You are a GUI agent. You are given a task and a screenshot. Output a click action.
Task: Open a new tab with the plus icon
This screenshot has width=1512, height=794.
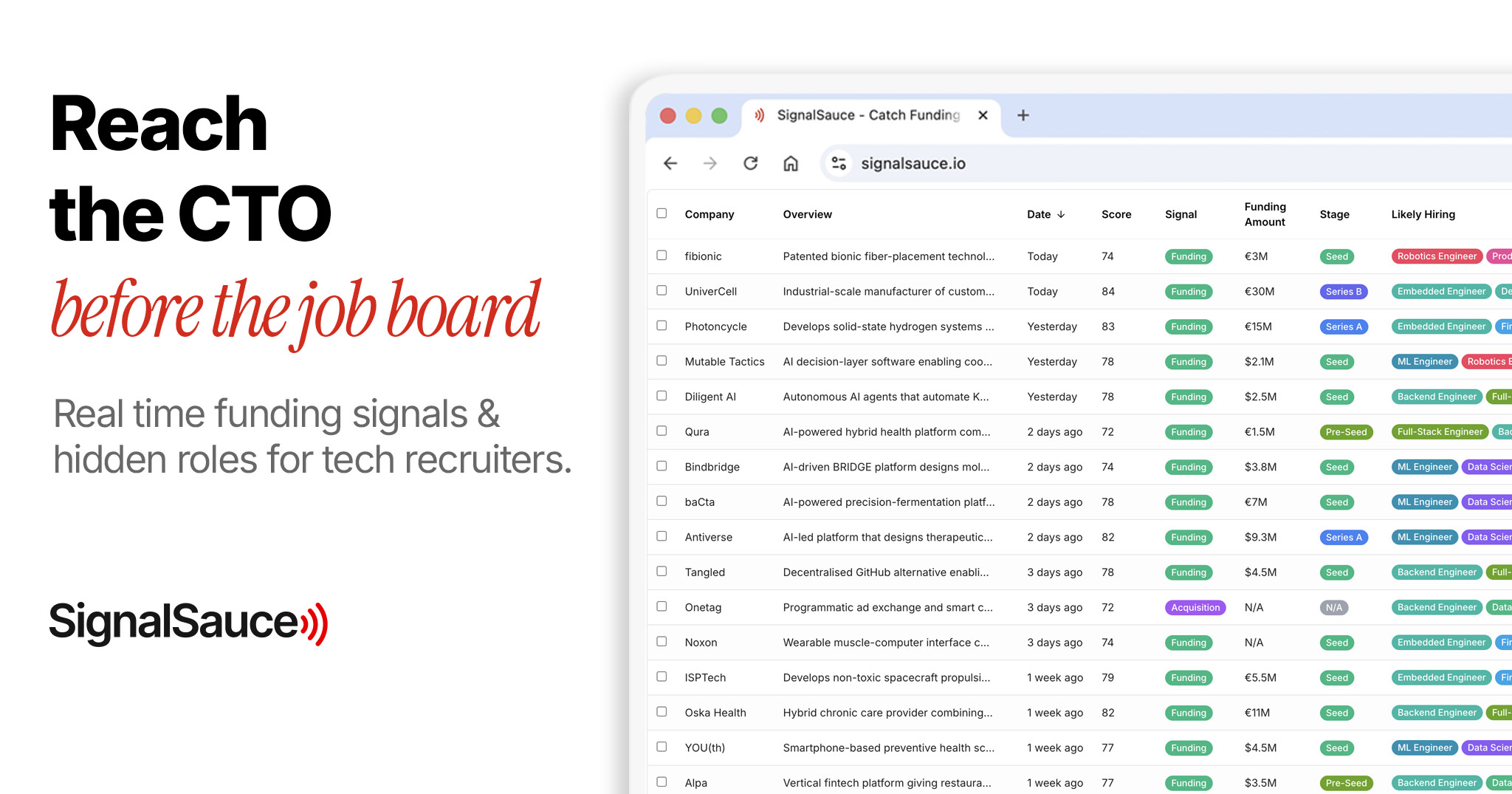[x=1023, y=115]
